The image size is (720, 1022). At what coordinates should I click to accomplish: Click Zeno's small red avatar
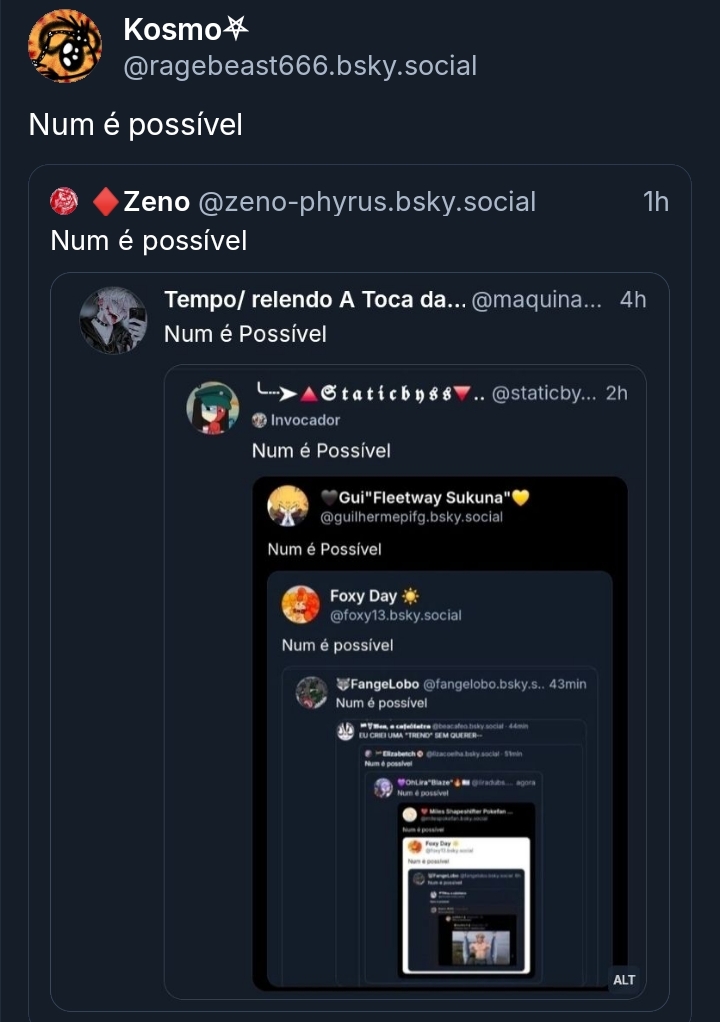coord(64,202)
